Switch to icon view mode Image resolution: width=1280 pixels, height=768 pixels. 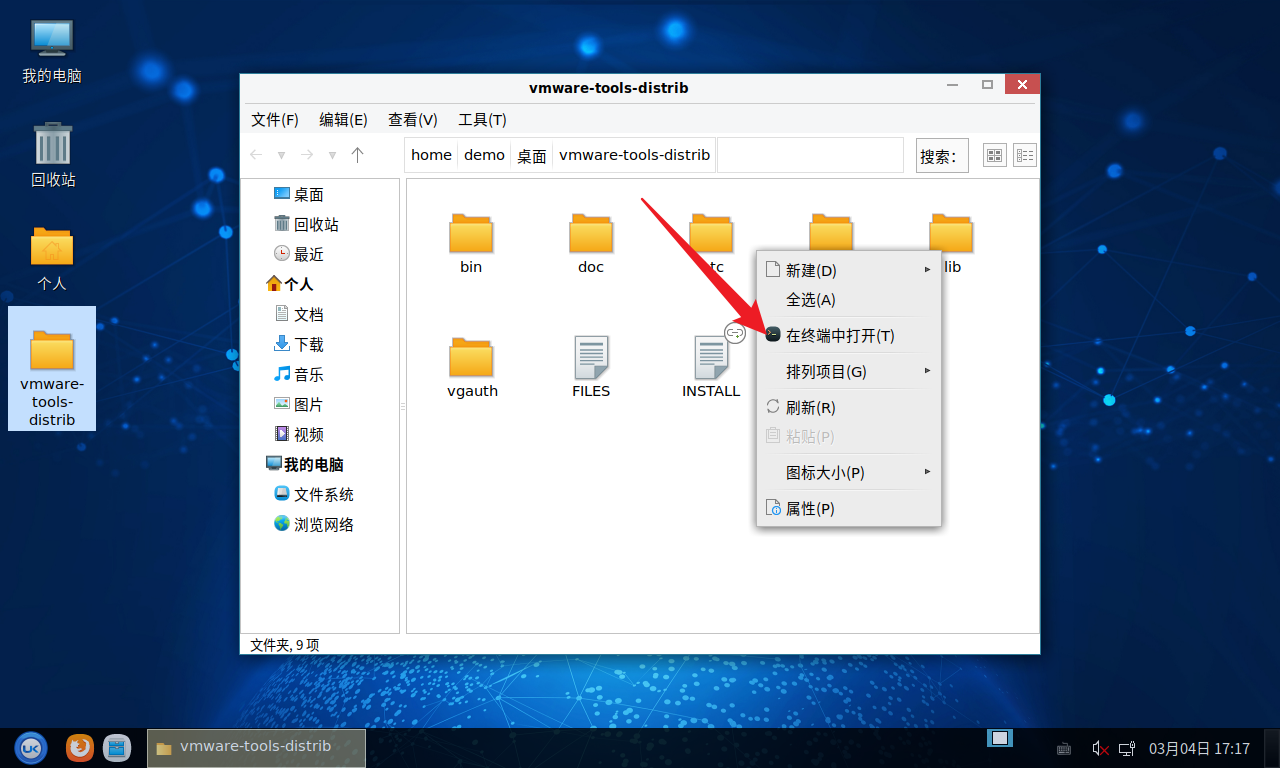[994, 155]
